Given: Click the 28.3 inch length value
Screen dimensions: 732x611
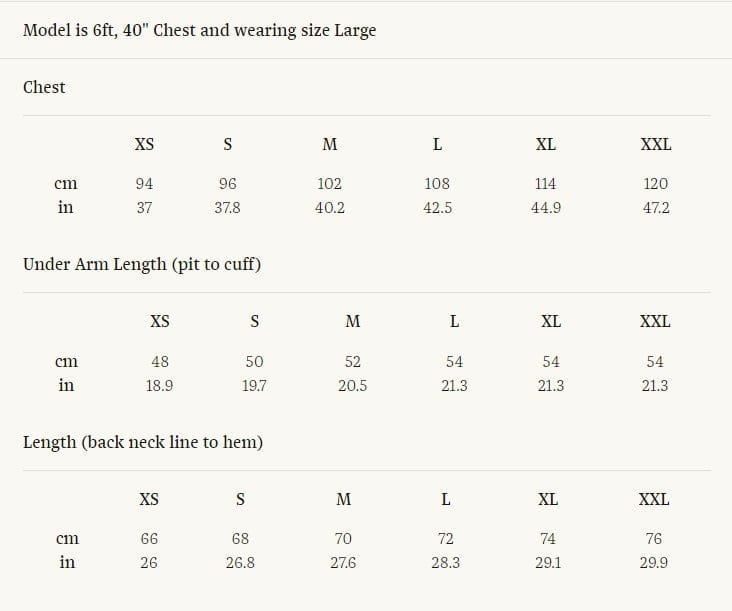Looking at the screenshot, I should tap(445, 562).
